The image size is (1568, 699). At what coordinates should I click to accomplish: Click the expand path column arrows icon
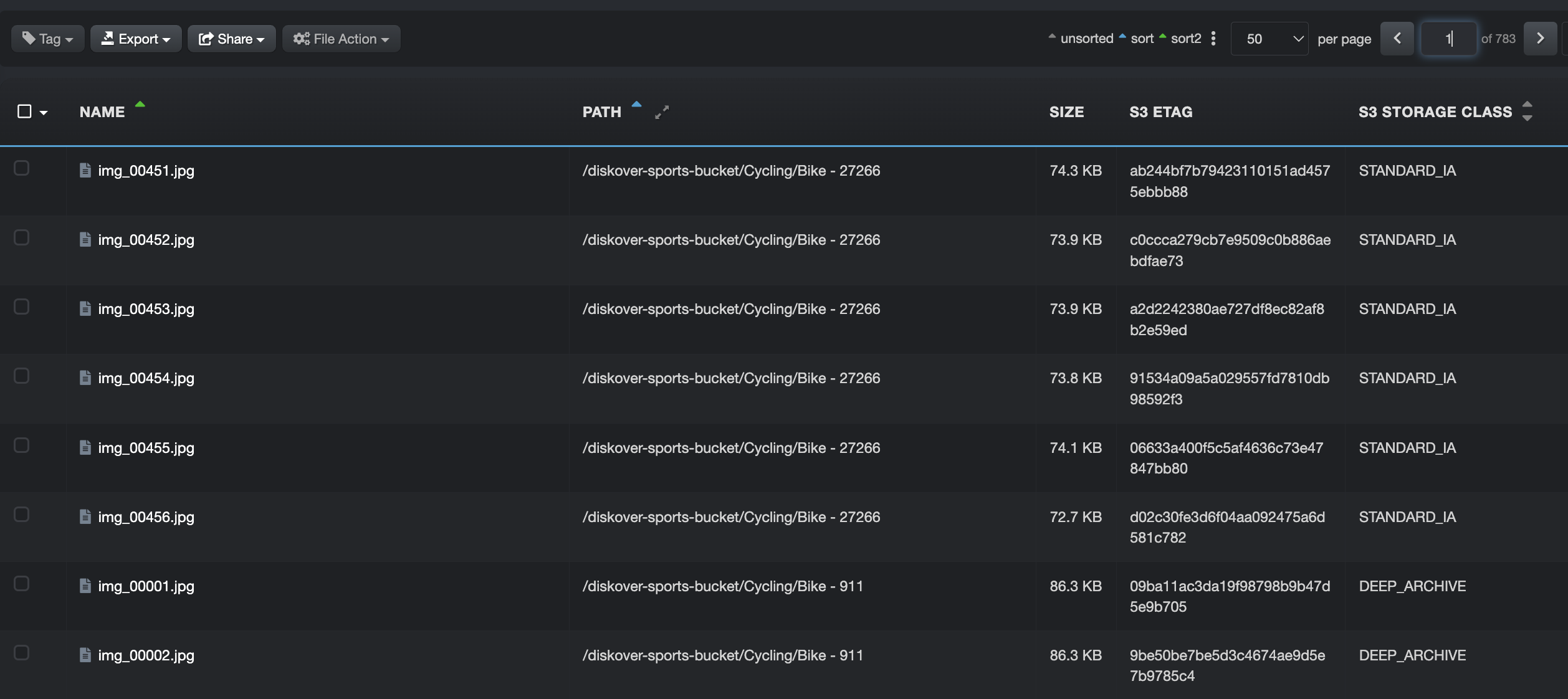point(662,112)
